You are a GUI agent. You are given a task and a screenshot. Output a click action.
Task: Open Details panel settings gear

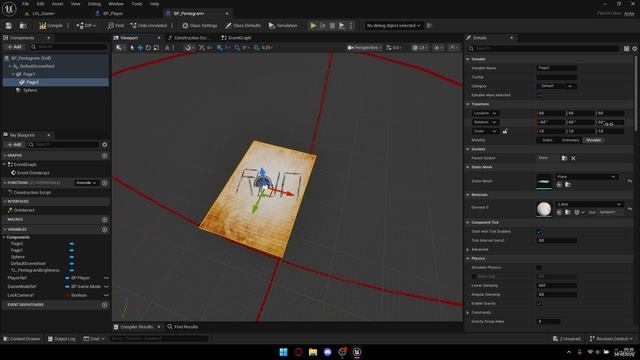pos(635,49)
